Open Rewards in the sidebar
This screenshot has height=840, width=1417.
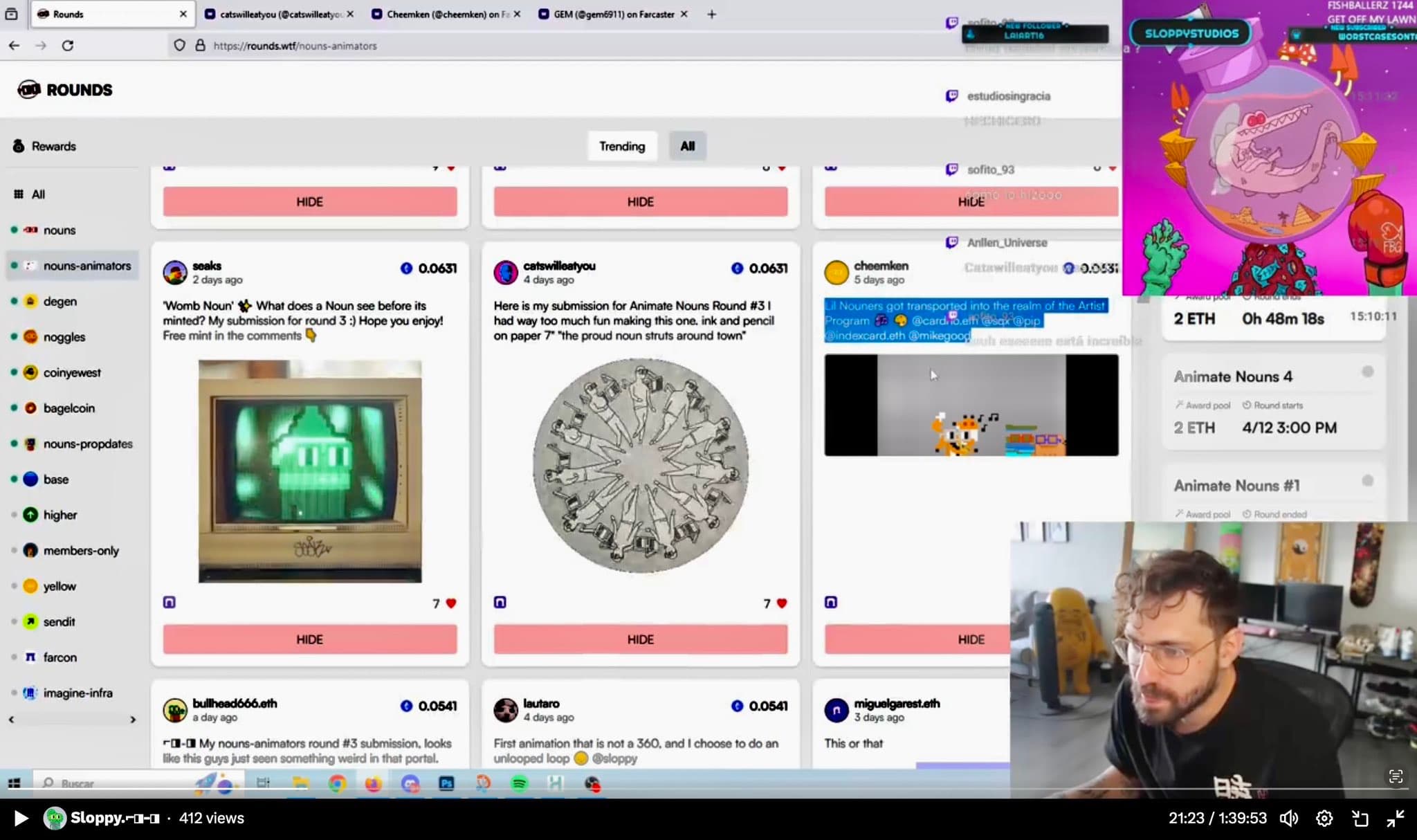tap(44, 146)
